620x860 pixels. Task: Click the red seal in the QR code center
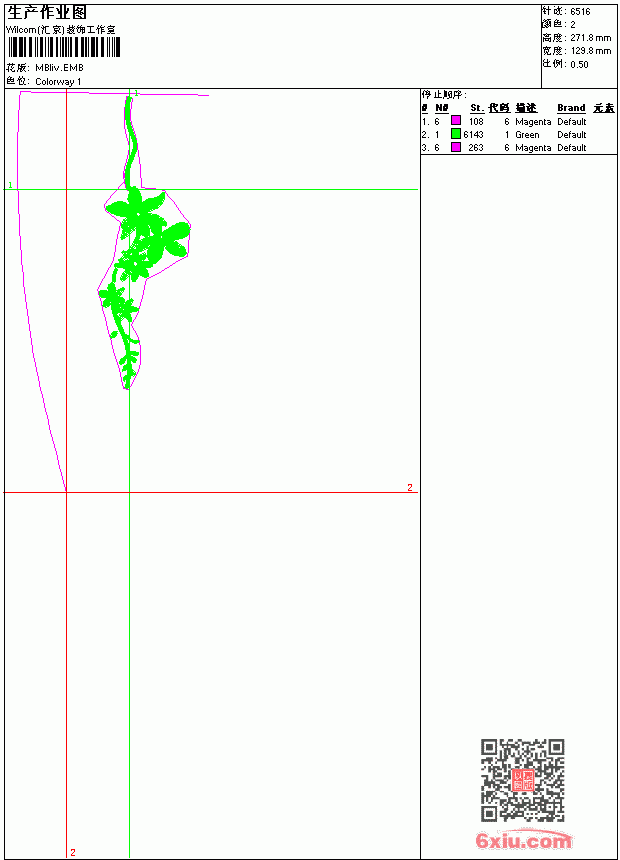point(523,780)
